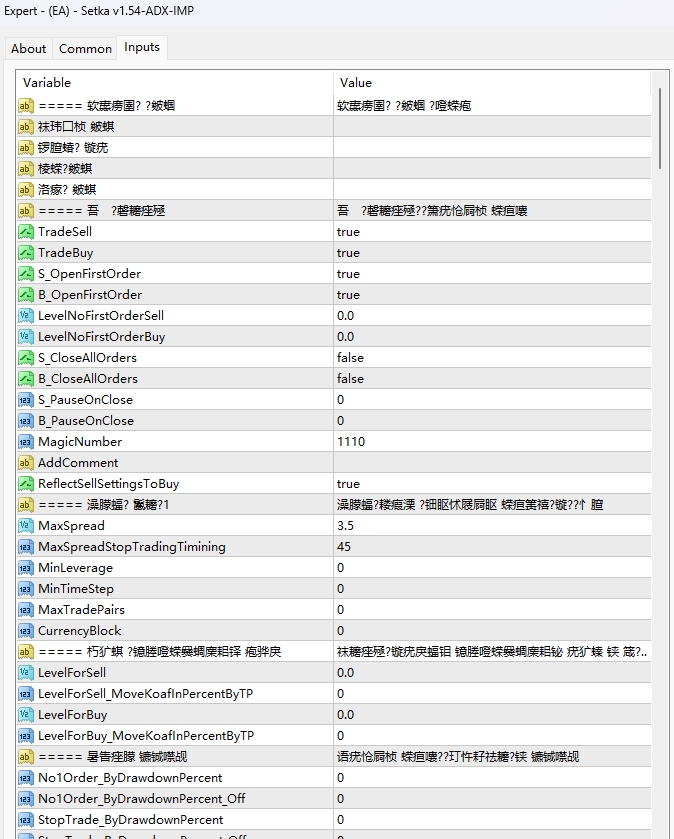This screenshot has width=674, height=839.
Task: Select the MaxTradePairs variable name
Action: pos(81,609)
